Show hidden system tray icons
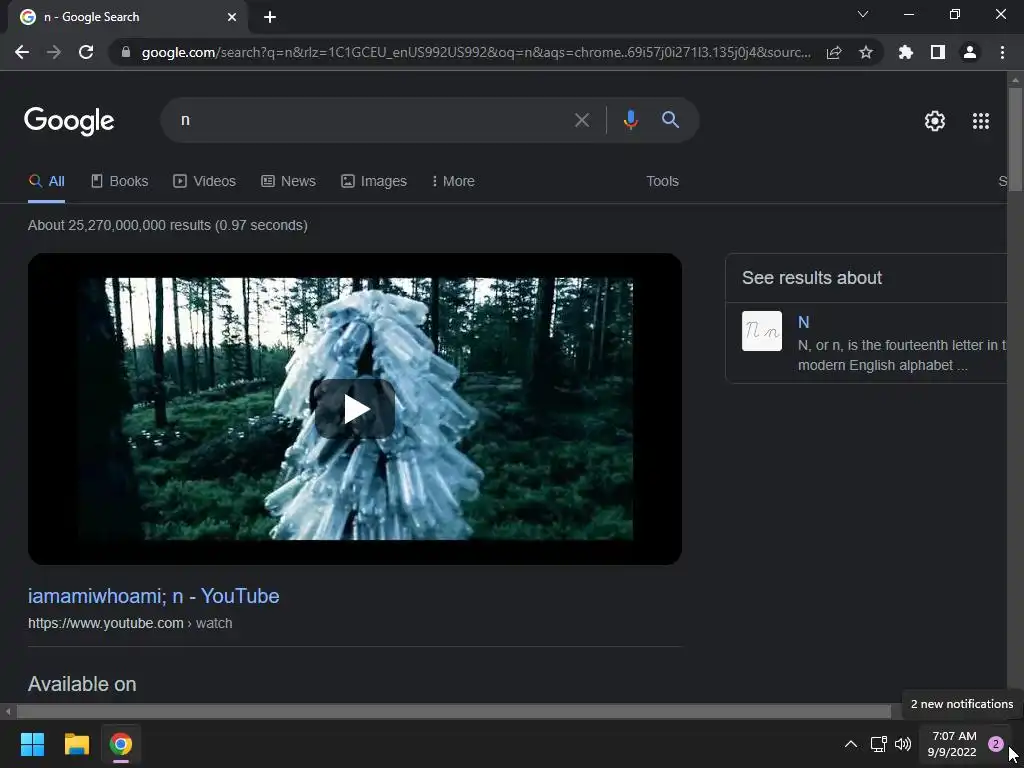1024x768 pixels. click(850, 744)
